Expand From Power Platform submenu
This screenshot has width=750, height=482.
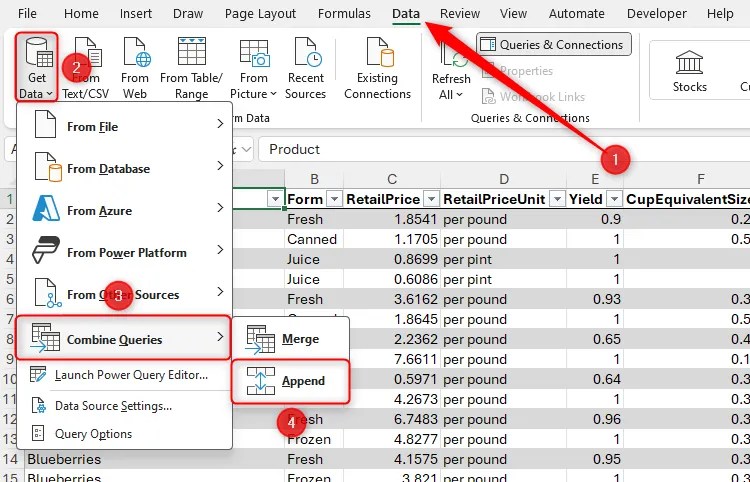pos(124,252)
